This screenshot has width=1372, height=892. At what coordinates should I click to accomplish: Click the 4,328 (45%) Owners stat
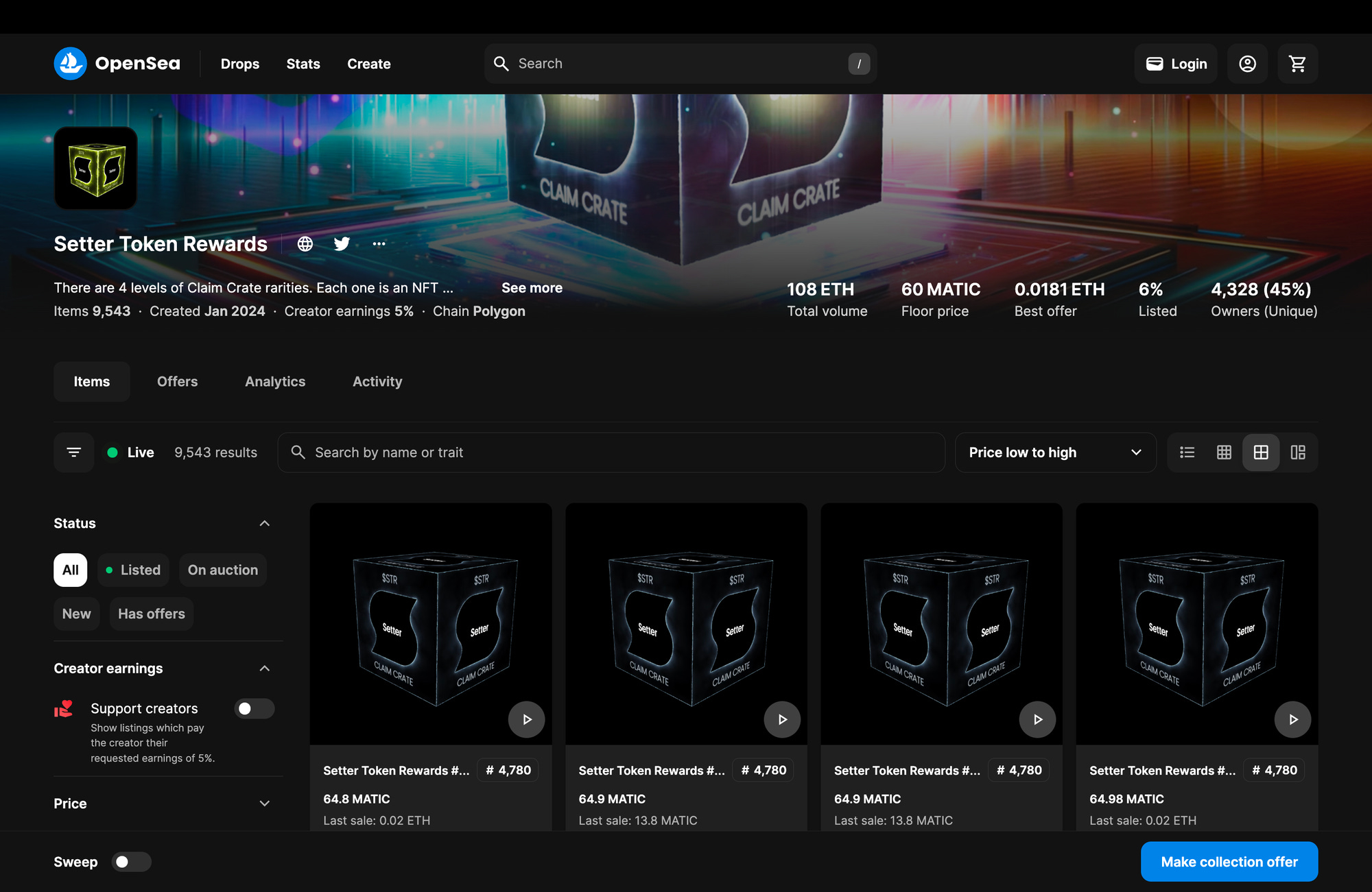pos(1264,300)
